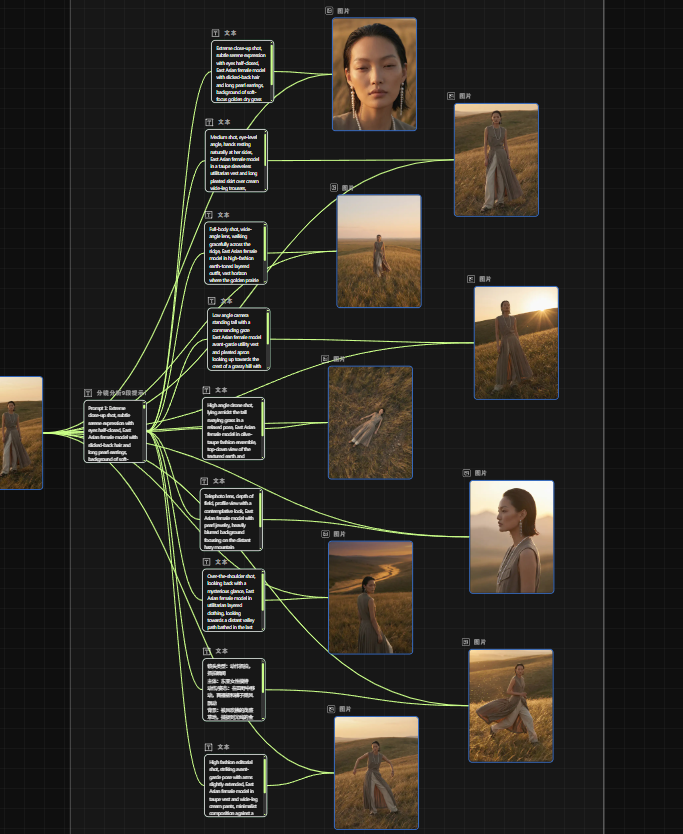Click the T icon above the Extreme close-up text node
Viewport: 683px width, 834px height.
pyautogui.click(x=215, y=33)
